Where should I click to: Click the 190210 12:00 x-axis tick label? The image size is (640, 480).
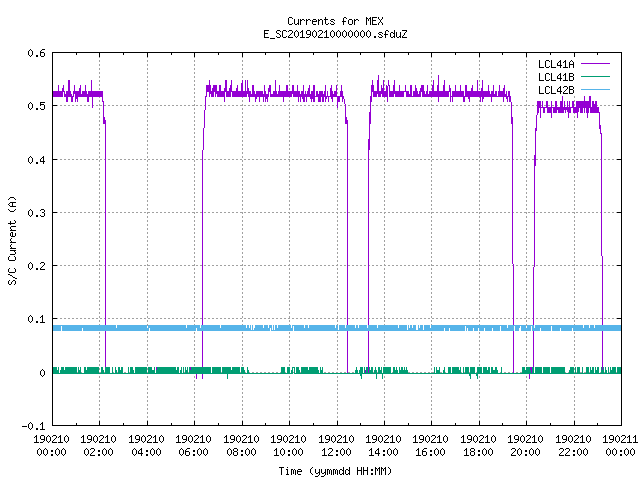pos(336,446)
